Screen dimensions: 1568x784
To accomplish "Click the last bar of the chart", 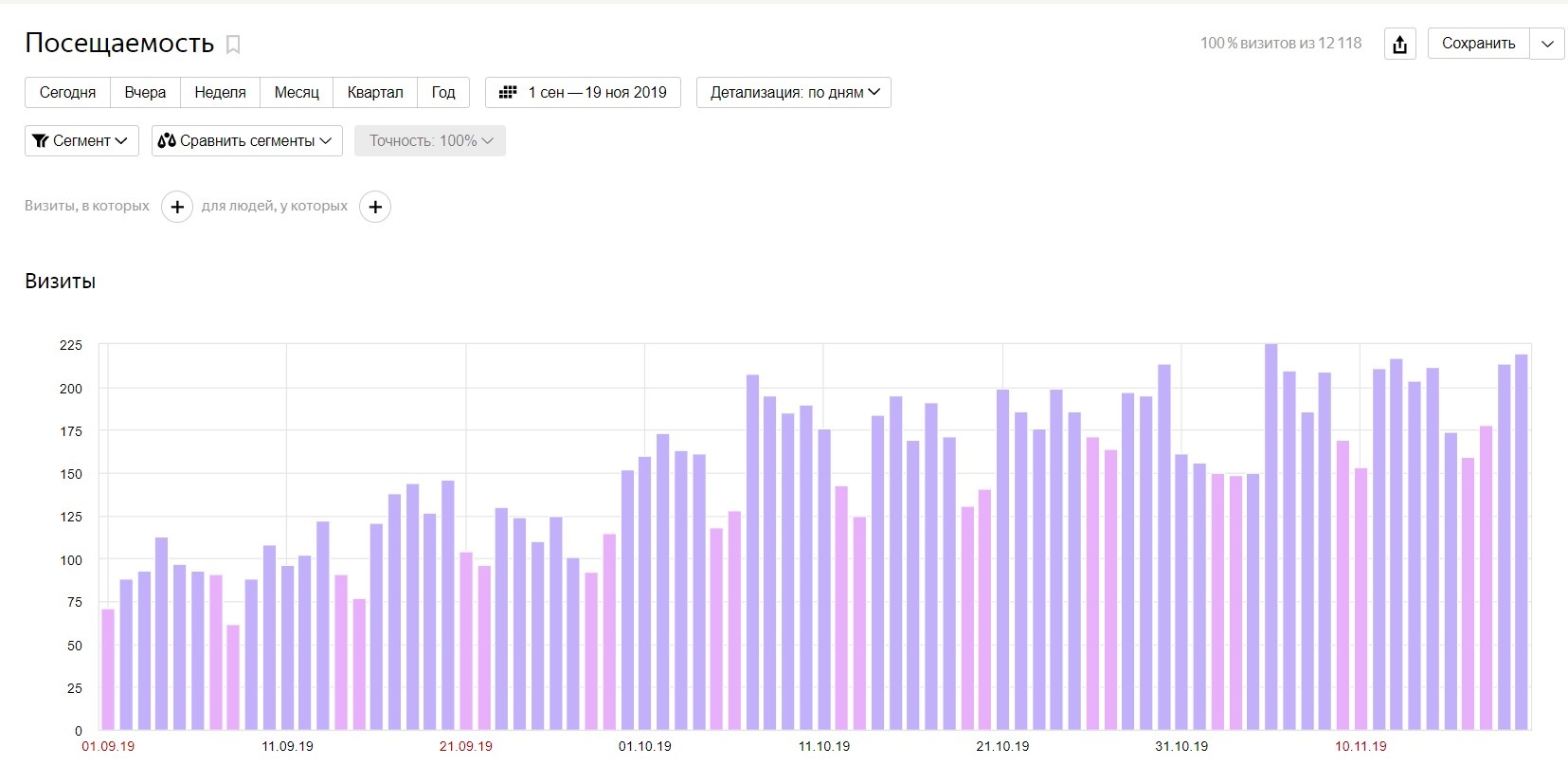I will (x=1522, y=542).
